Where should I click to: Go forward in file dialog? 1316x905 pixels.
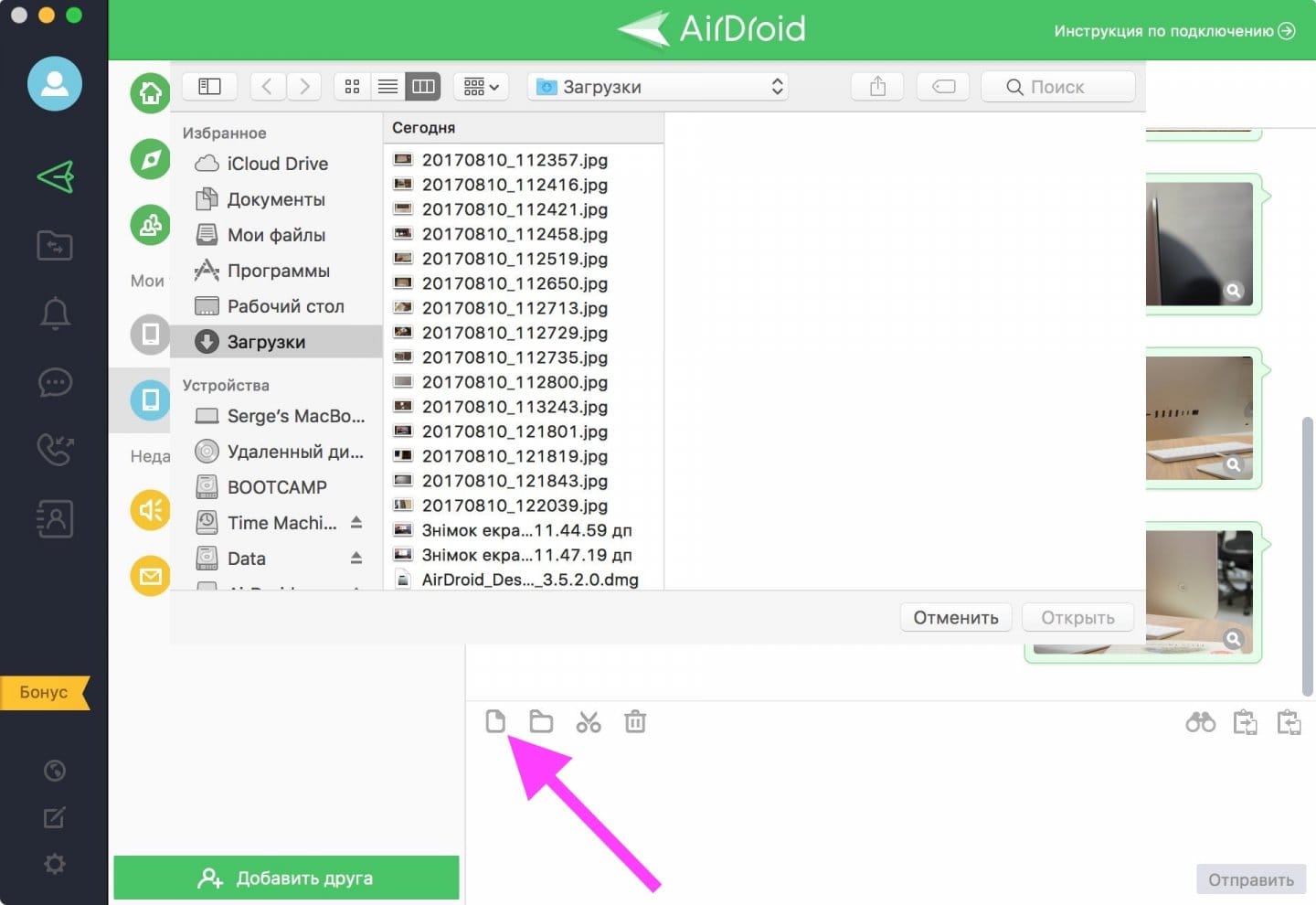pyautogui.click(x=304, y=86)
